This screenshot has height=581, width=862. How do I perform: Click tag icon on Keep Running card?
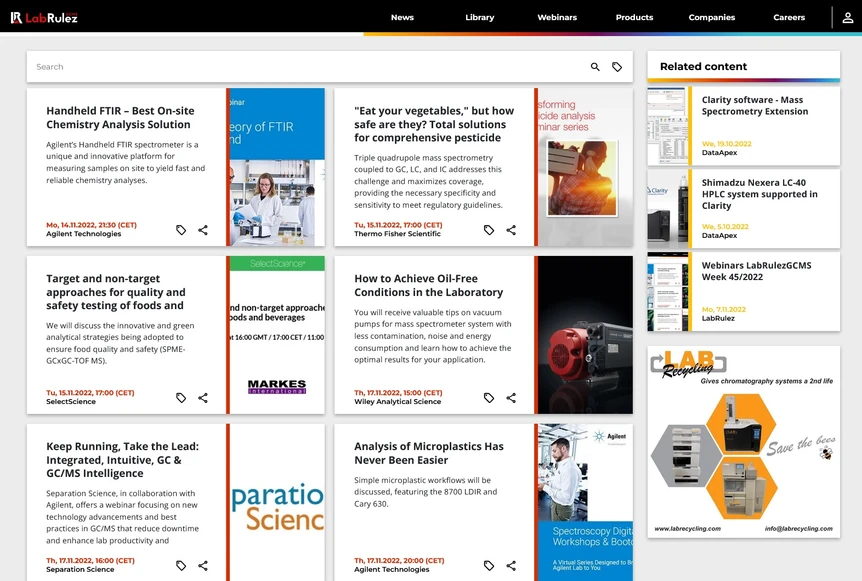pos(181,565)
